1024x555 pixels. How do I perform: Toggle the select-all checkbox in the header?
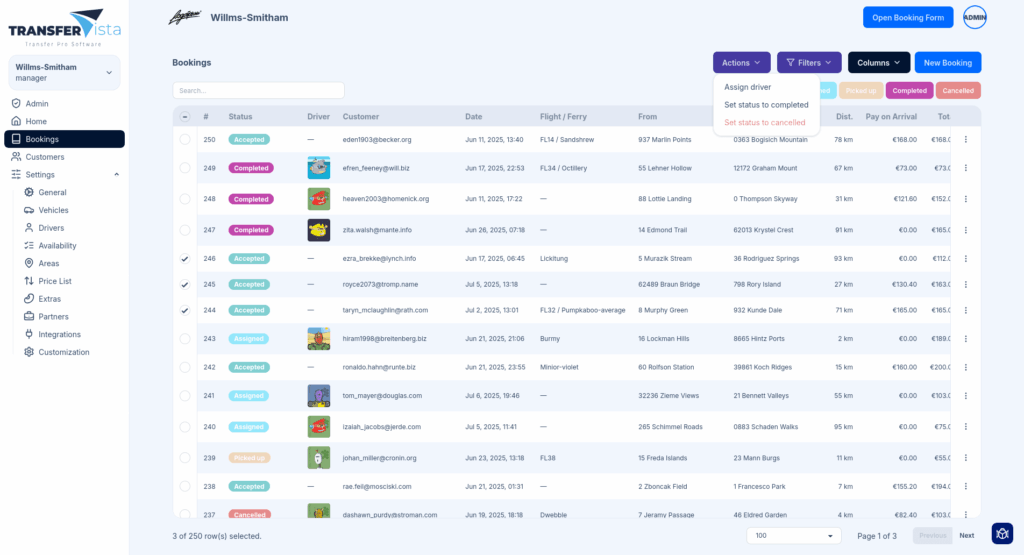coord(185,117)
